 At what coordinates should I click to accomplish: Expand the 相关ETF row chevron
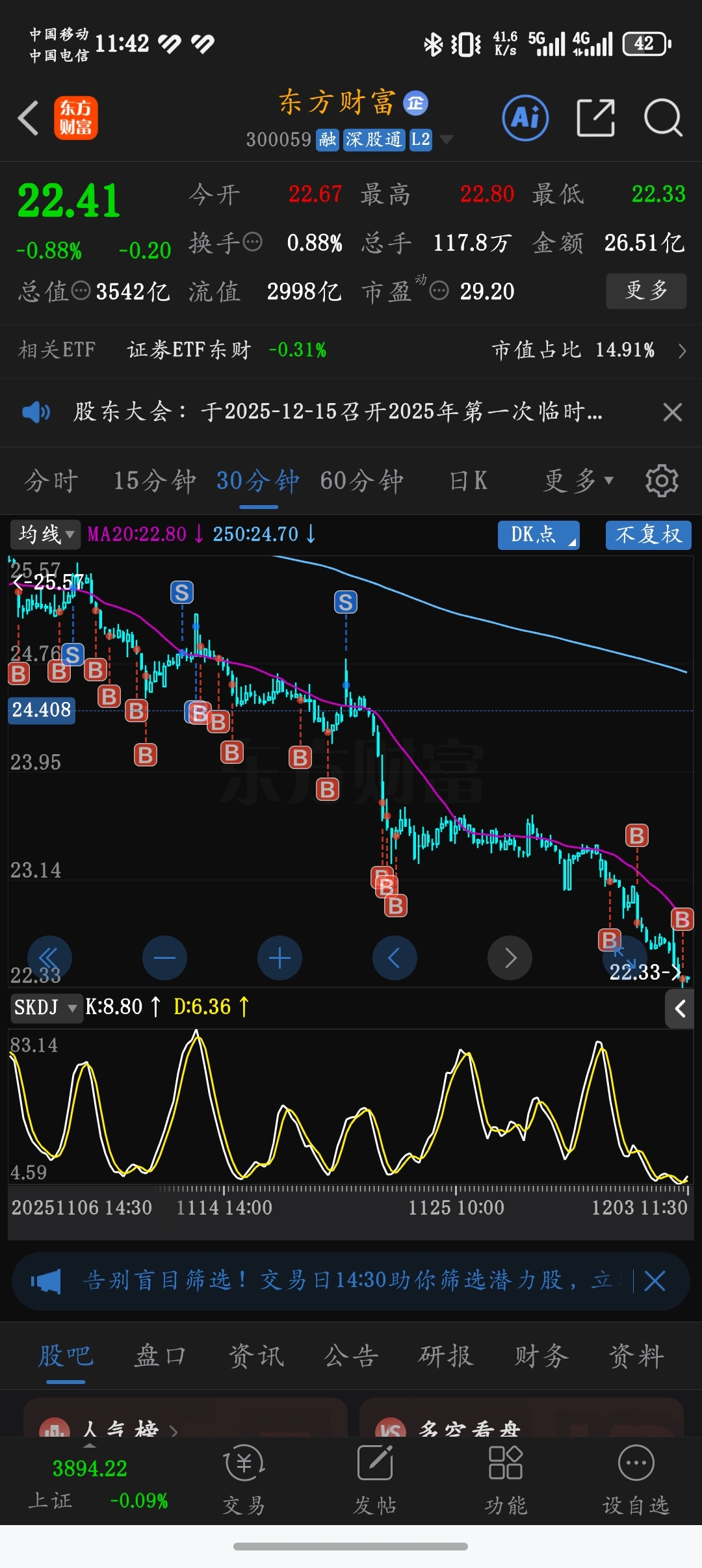[682, 351]
